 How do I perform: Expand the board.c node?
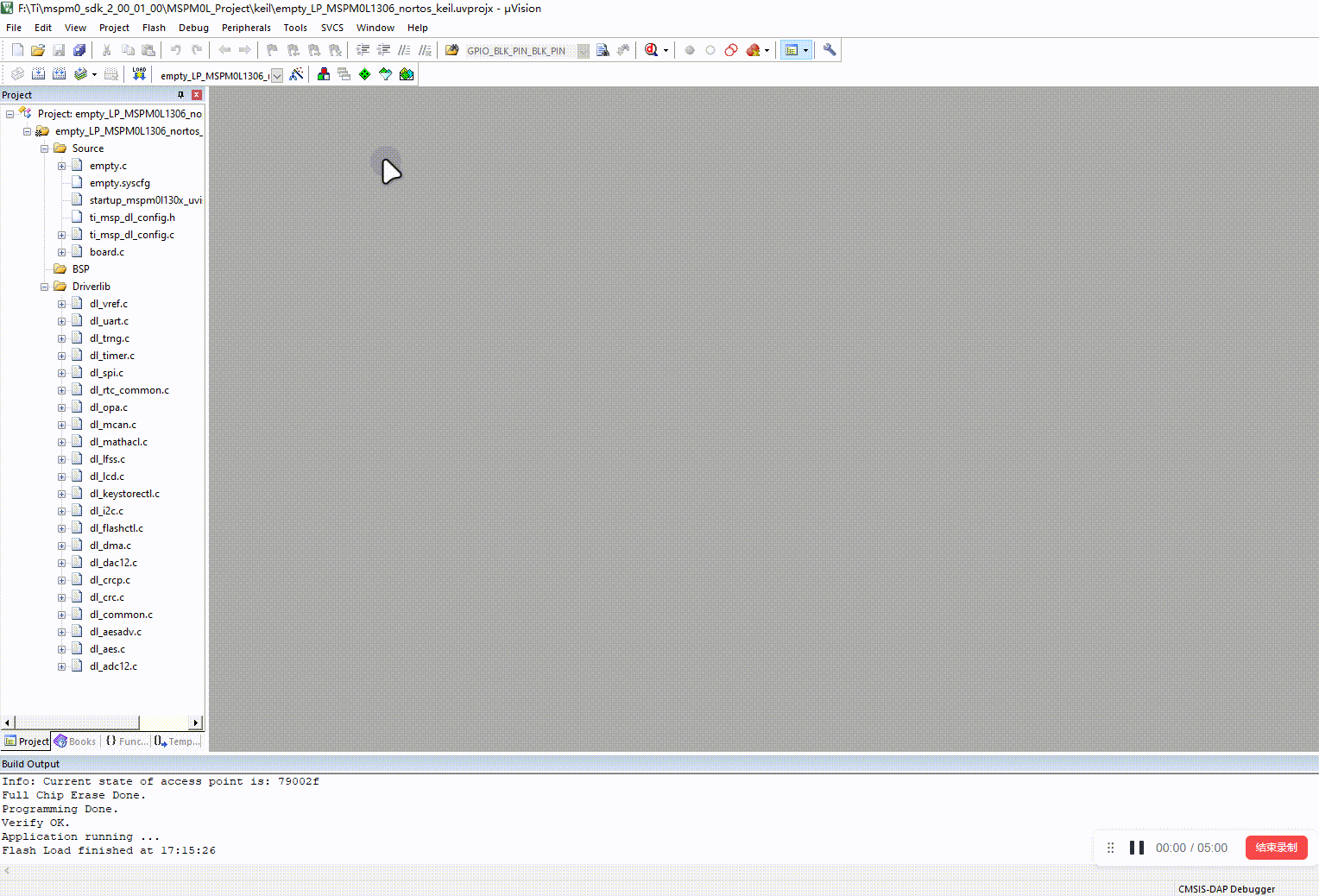point(61,252)
